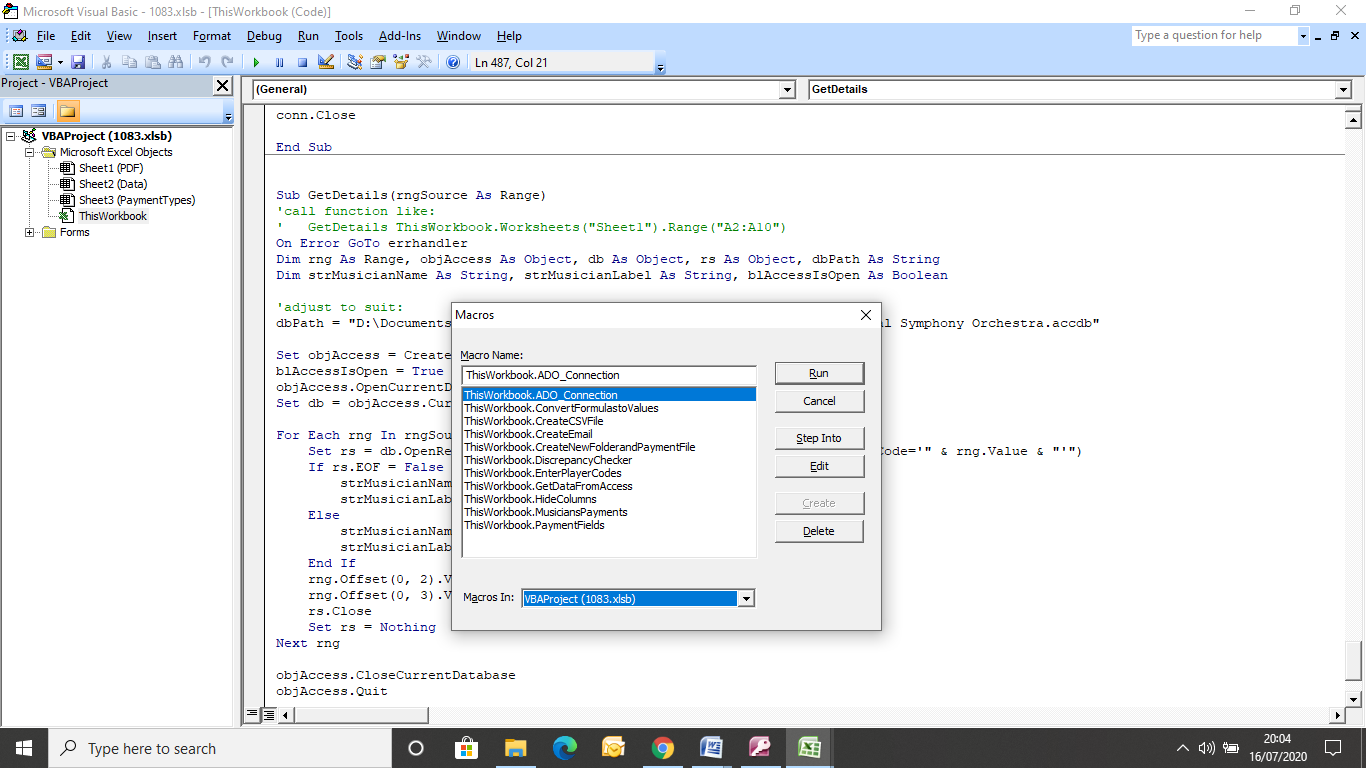This screenshot has width=1366, height=768.
Task: Select ThisWorkbook.CreateEmail in the macro list
Action: [528, 434]
